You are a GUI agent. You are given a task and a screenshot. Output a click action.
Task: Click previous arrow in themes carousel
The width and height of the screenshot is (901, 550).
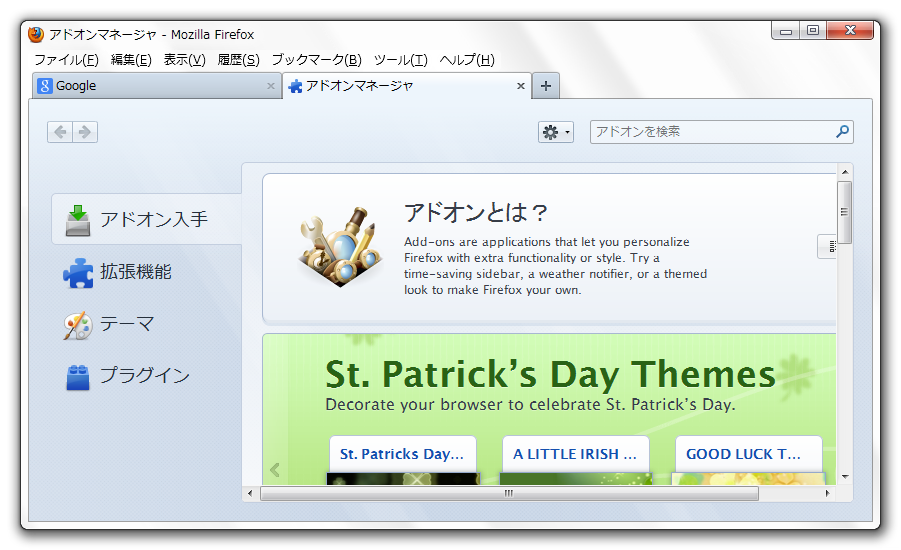tap(275, 470)
